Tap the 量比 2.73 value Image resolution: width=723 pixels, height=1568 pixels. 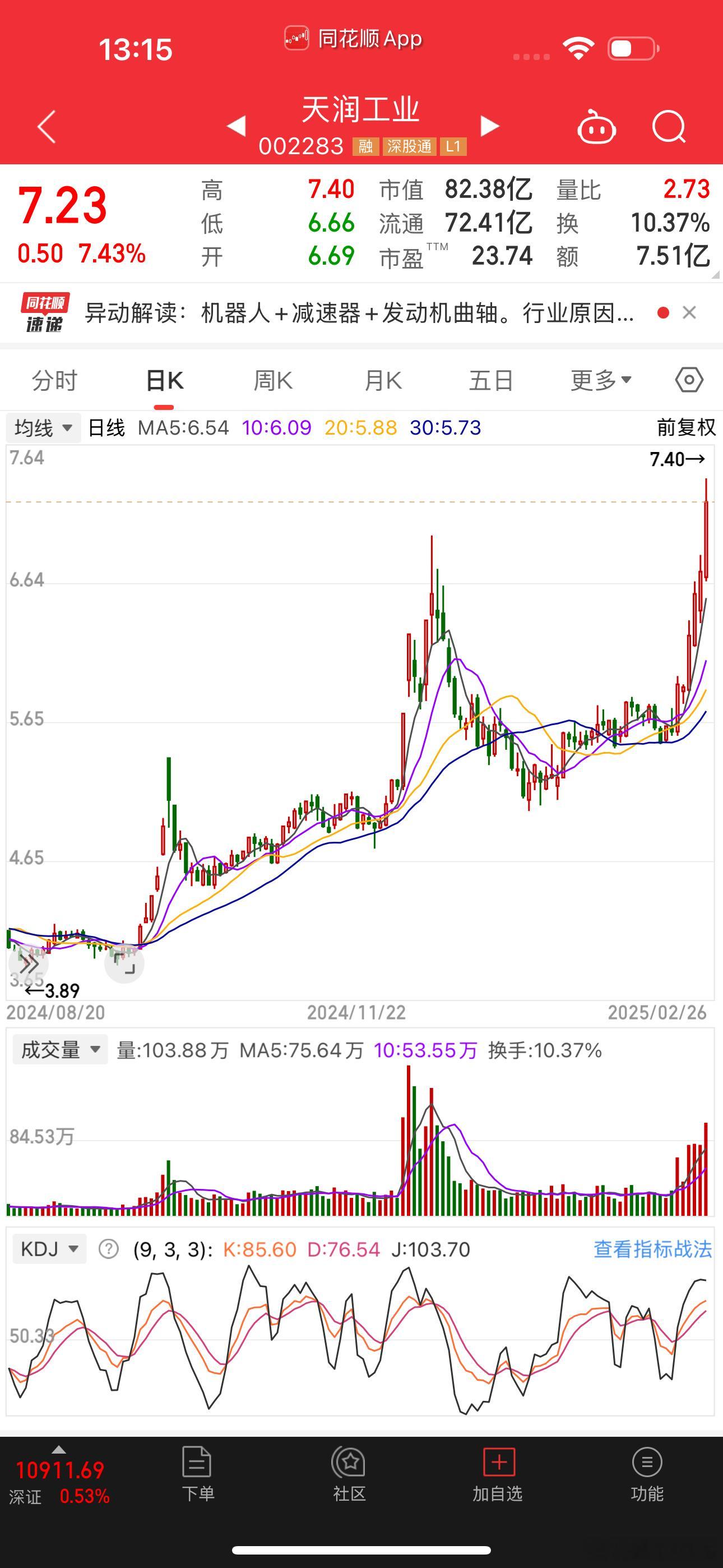[687, 190]
